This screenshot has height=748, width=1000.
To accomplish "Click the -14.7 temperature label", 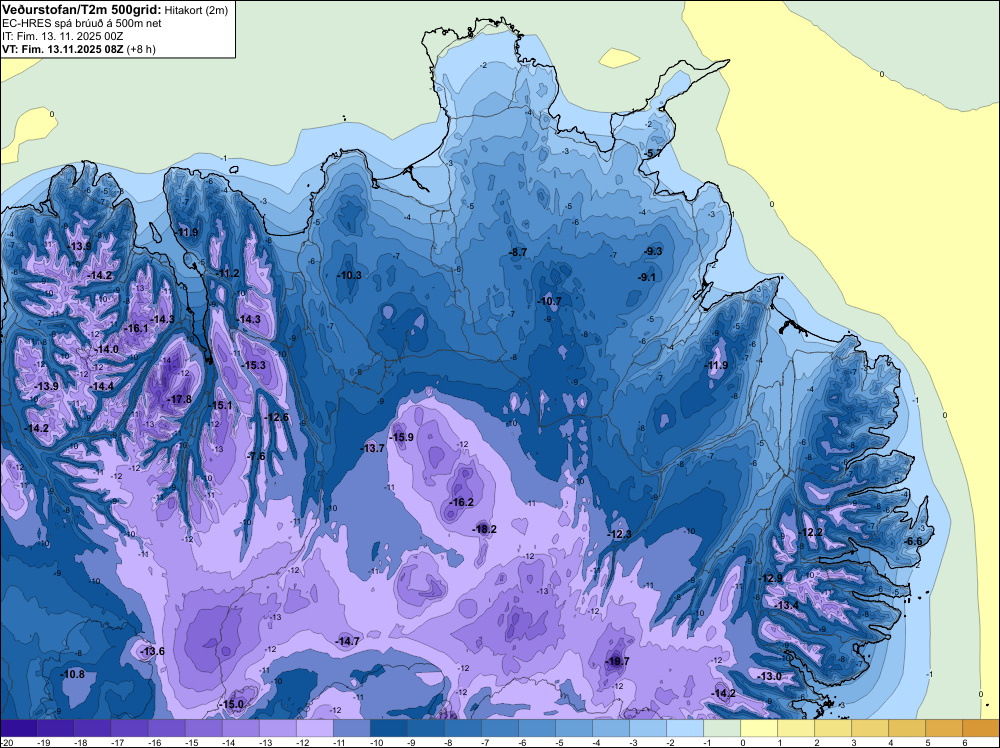I will (348, 641).
